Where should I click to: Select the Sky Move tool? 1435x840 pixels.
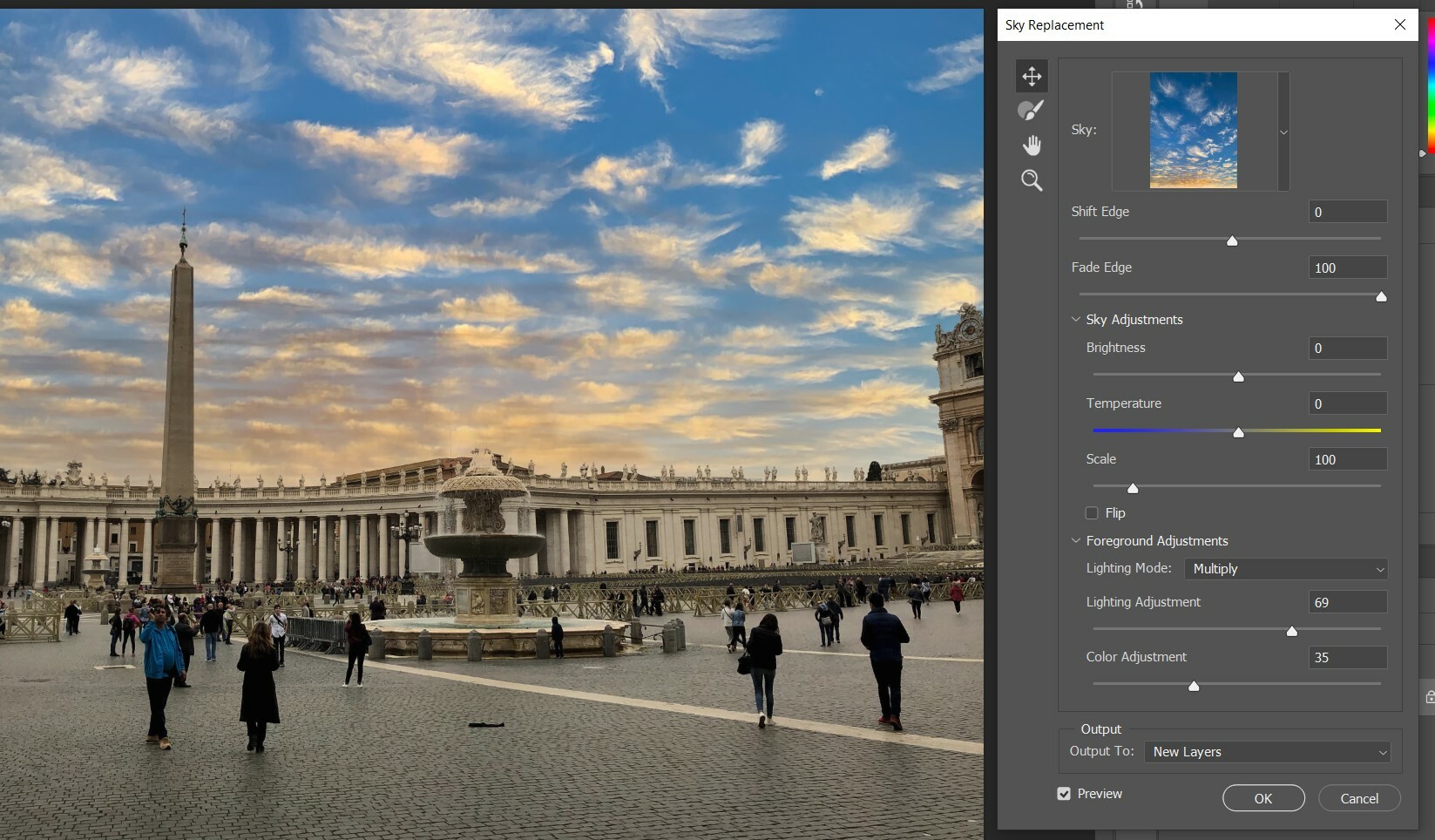pos(1032,76)
